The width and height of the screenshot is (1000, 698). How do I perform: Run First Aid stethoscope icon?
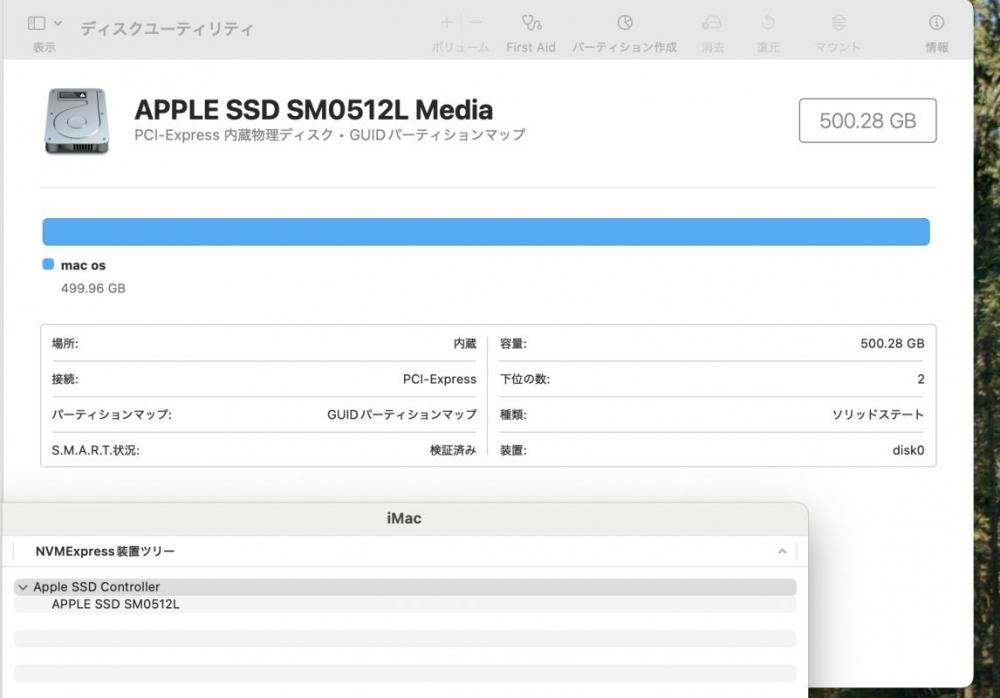click(531, 23)
